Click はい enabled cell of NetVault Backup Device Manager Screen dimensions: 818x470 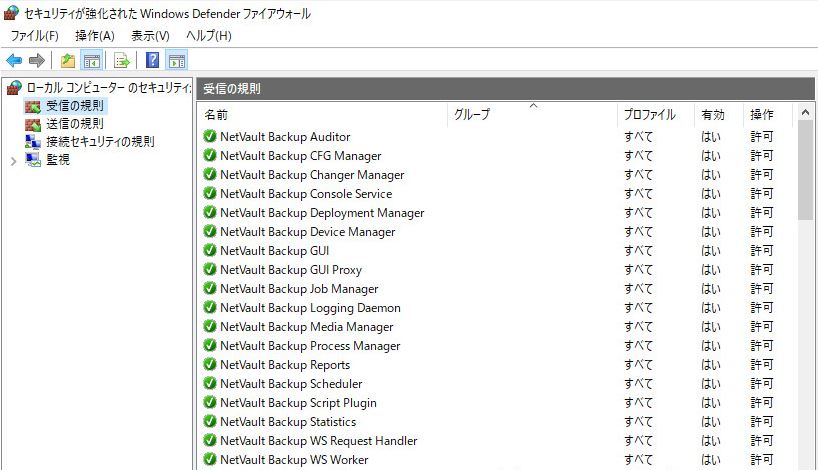pyautogui.click(x=711, y=232)
